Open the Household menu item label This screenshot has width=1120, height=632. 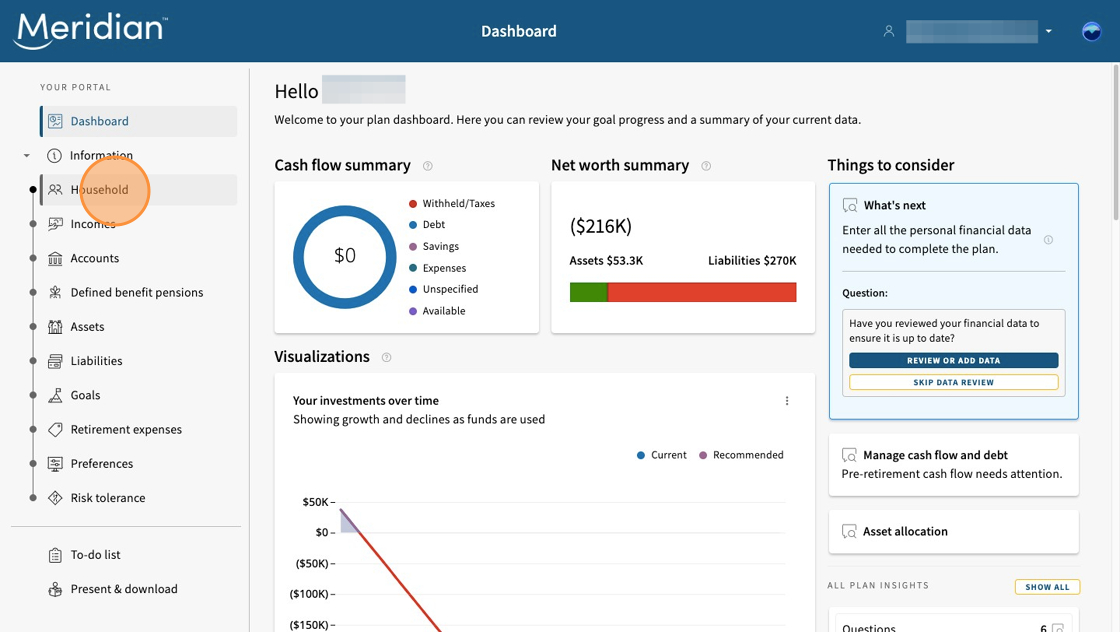(99, 190)
